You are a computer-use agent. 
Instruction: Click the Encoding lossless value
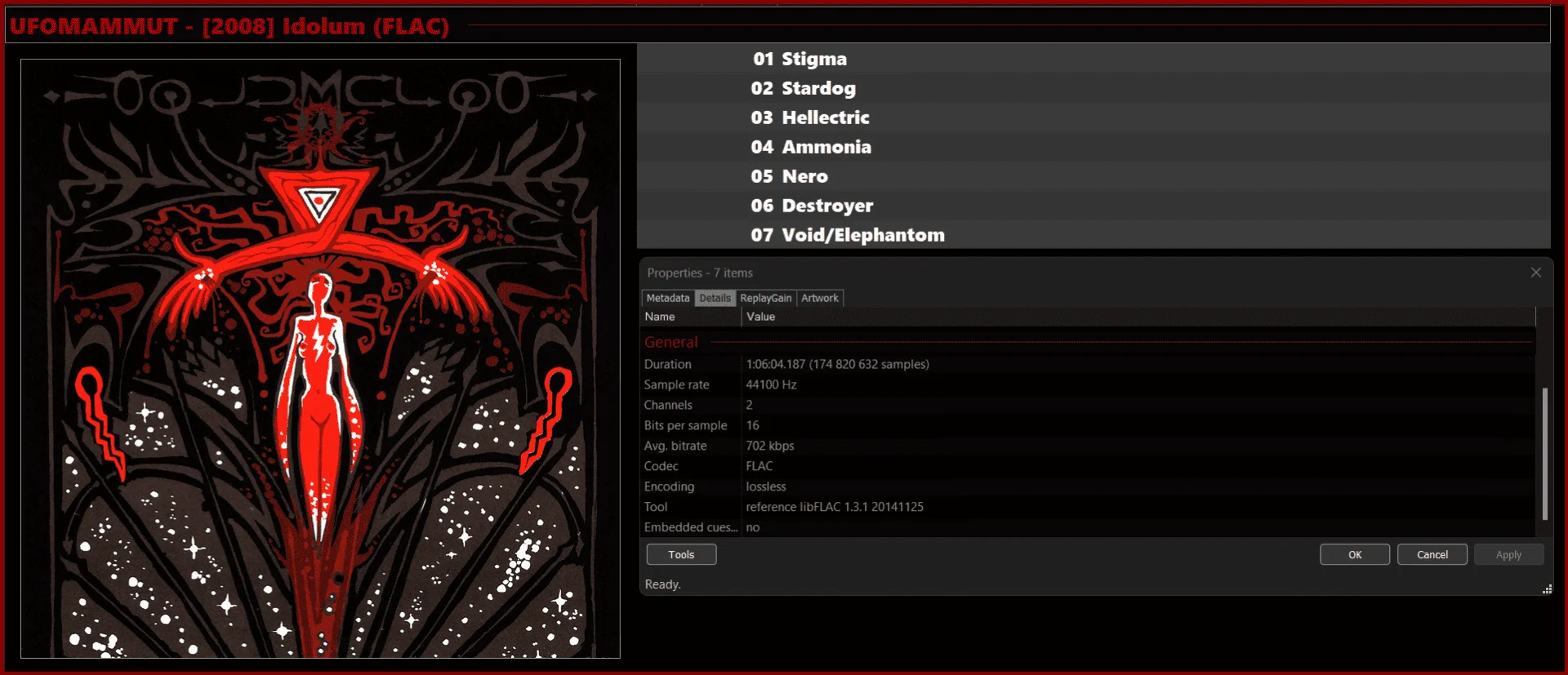pos(765,486)
